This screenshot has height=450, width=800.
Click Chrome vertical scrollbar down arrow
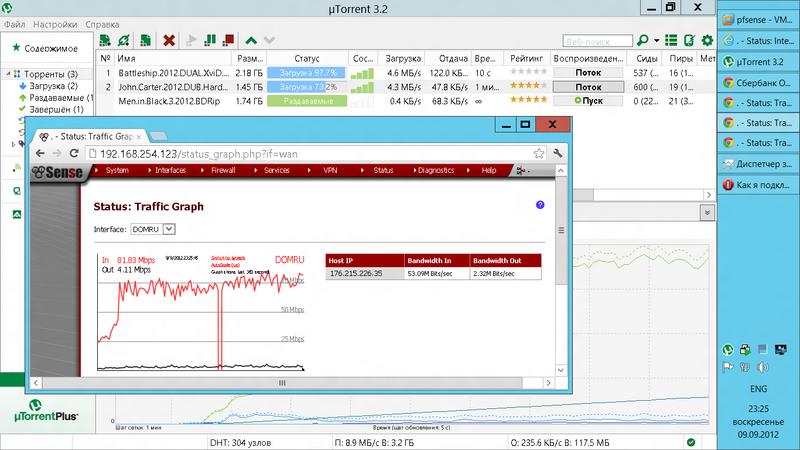(561, 370)
